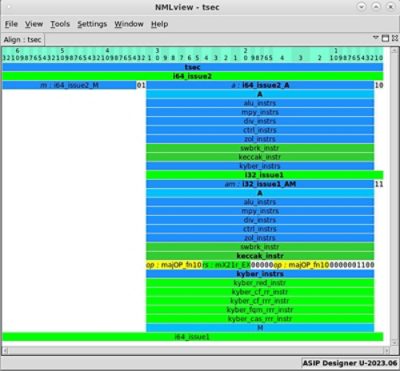Viewport: 400px width, 371px height.
Task: Select the i64_issue1 row
Action: click(193, 337)
